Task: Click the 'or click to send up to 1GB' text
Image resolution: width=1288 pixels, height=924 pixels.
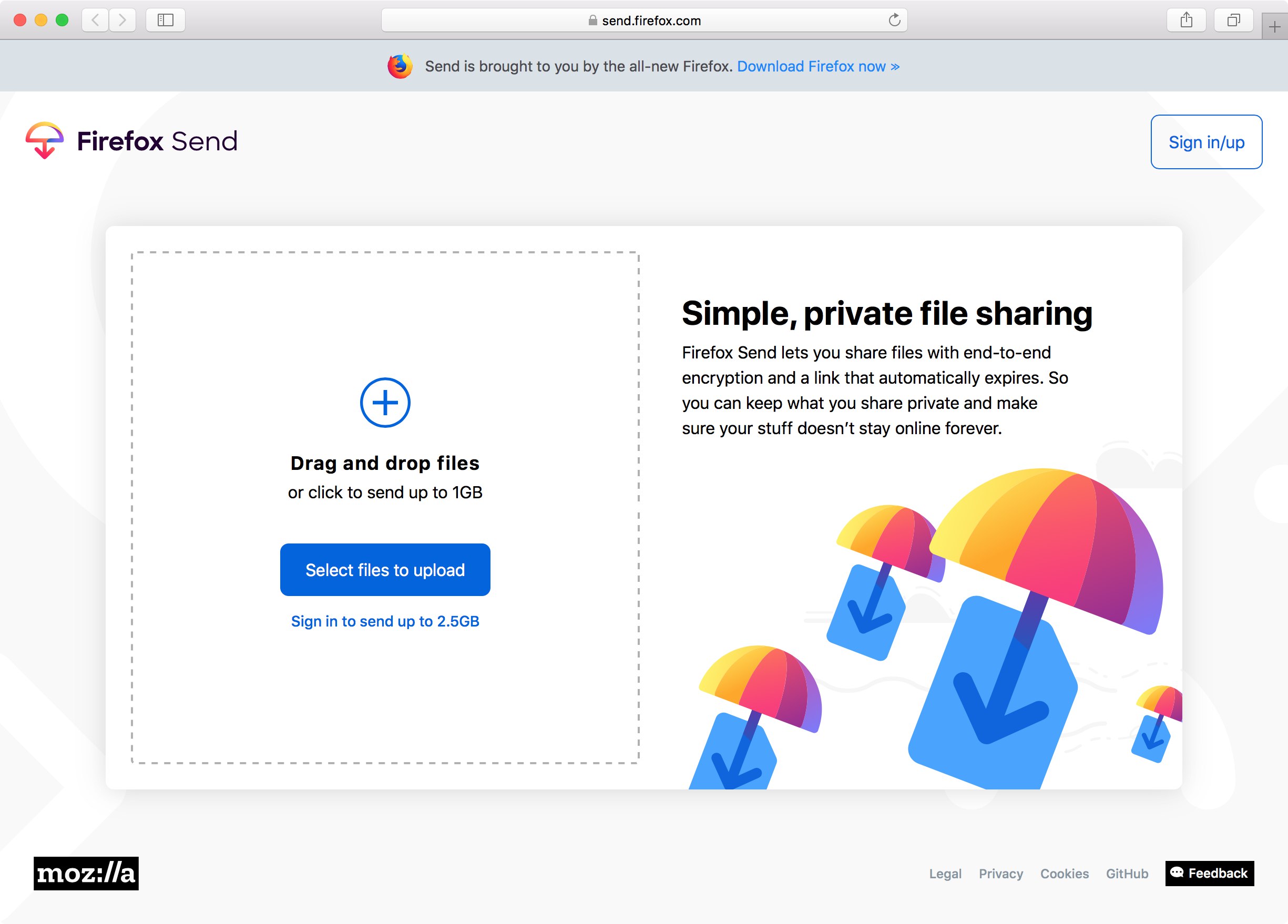Action: click(385, 492)
